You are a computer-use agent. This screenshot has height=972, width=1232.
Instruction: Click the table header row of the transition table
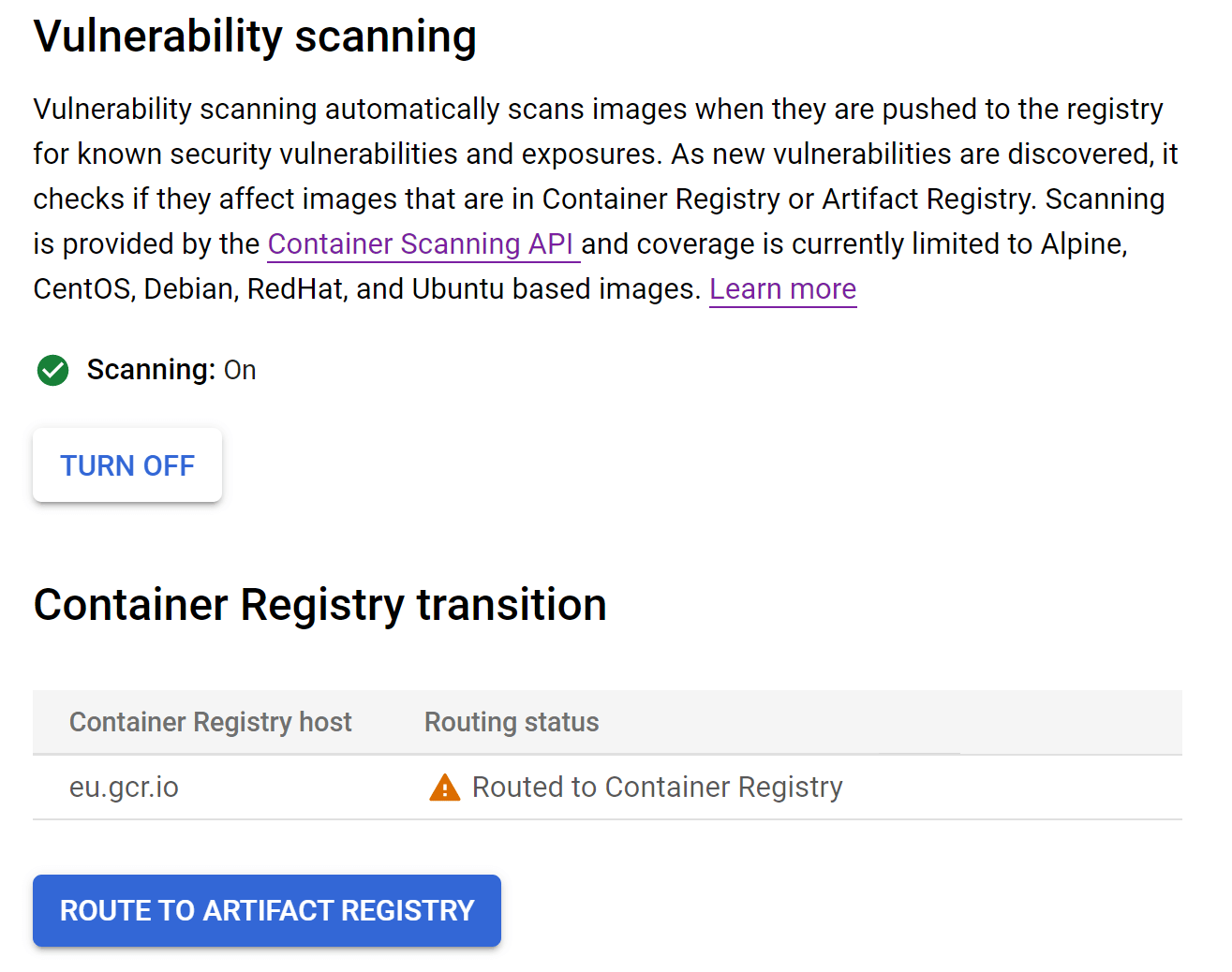pyautogui.click(x=607, y=722)
